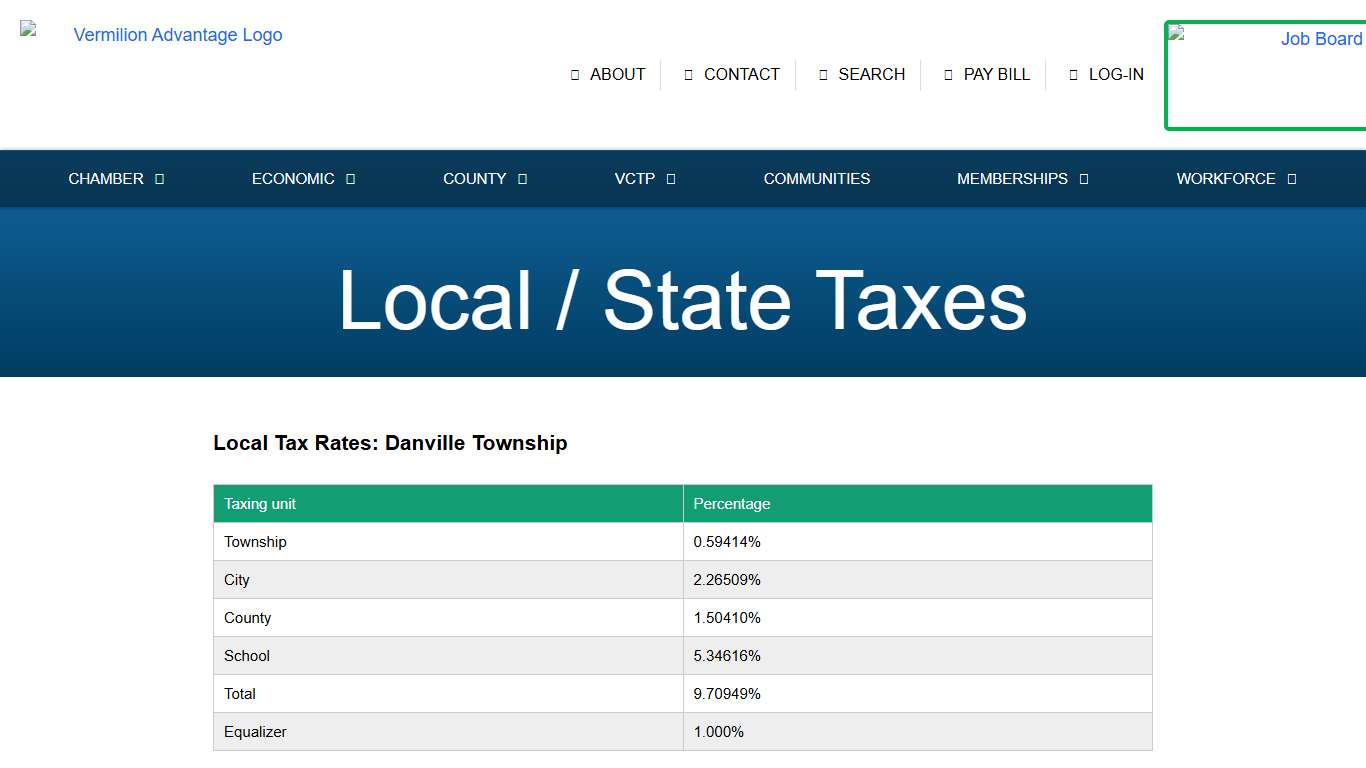Click the icon beside PAY BILL
This screenshot has width=1366, height=768.
948,74
